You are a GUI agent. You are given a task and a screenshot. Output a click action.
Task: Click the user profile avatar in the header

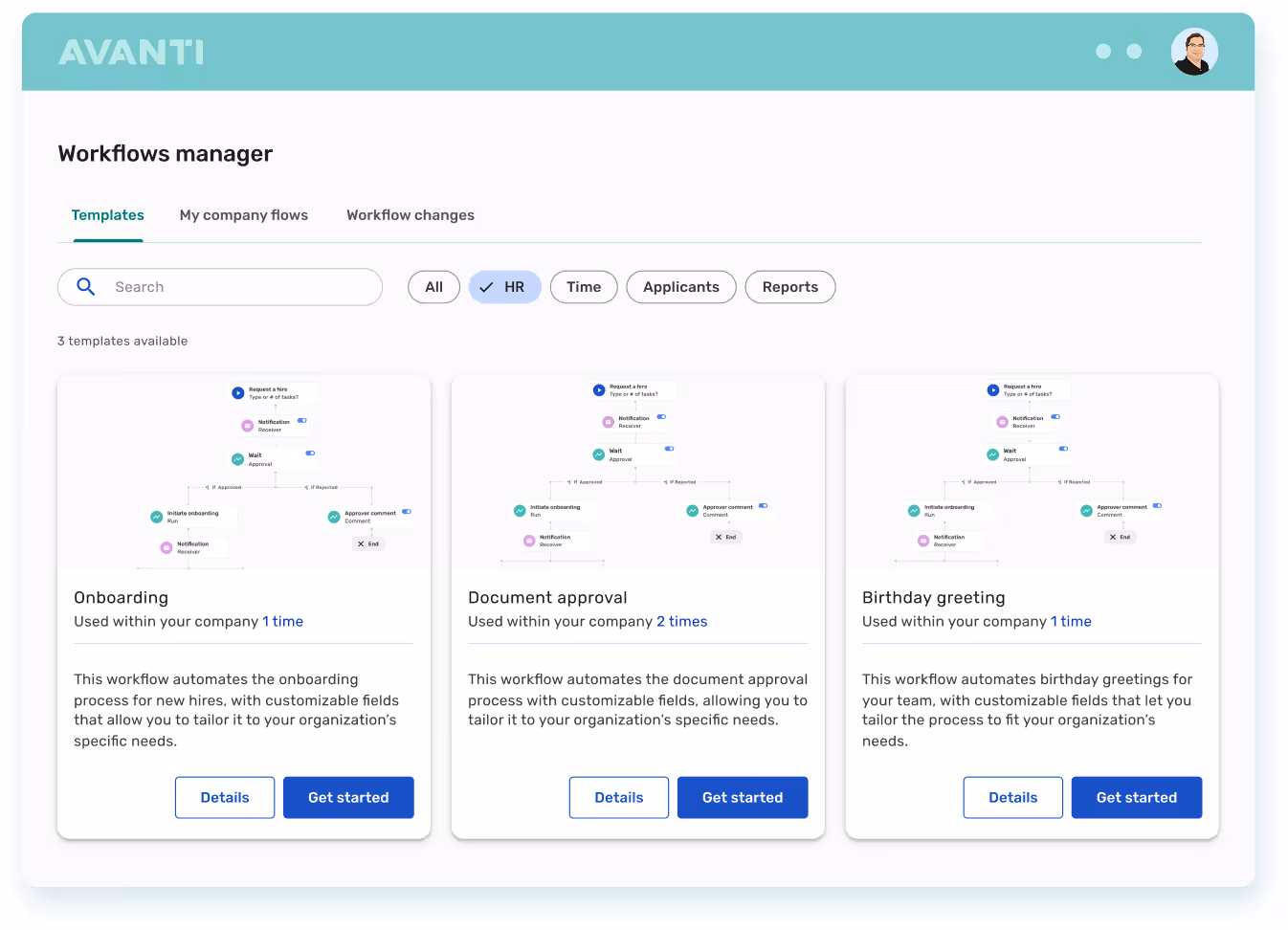1193,51
